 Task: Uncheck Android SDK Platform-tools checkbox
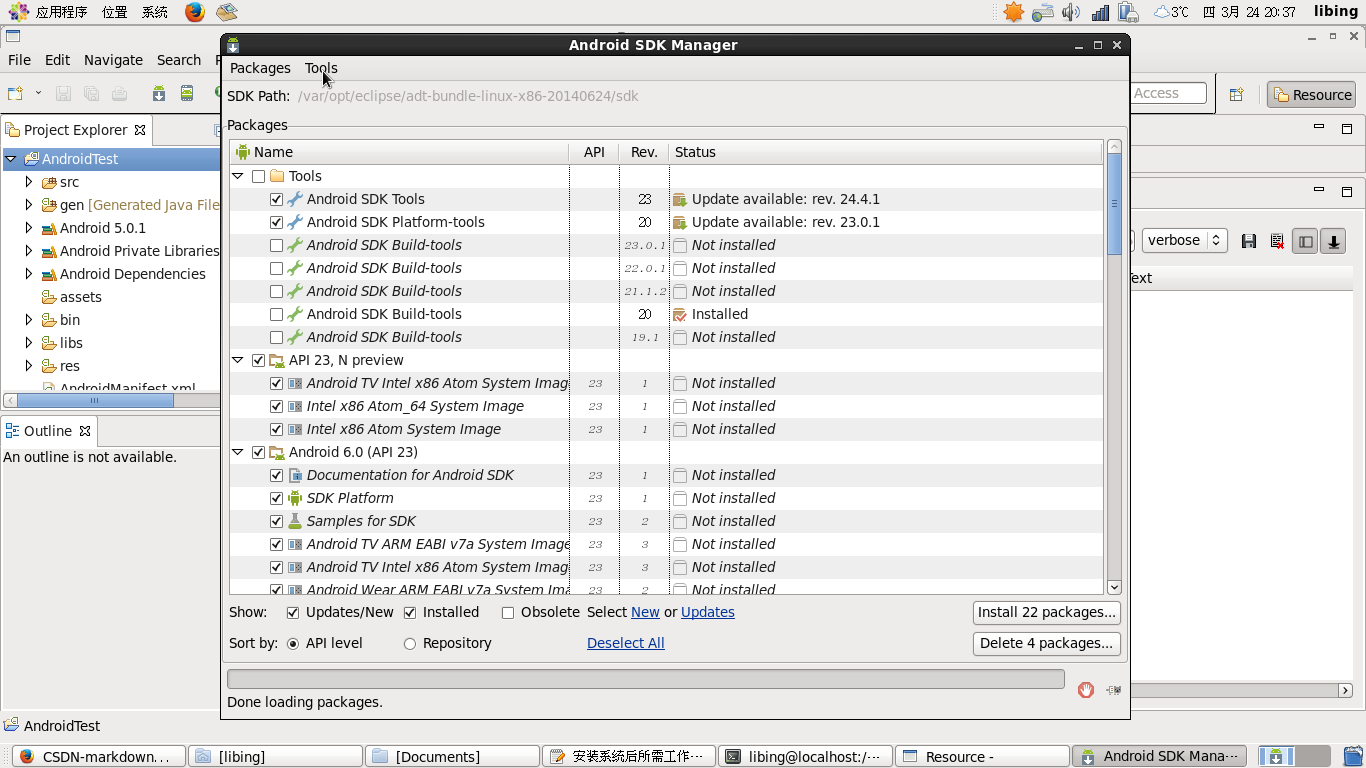coord(277,222)
